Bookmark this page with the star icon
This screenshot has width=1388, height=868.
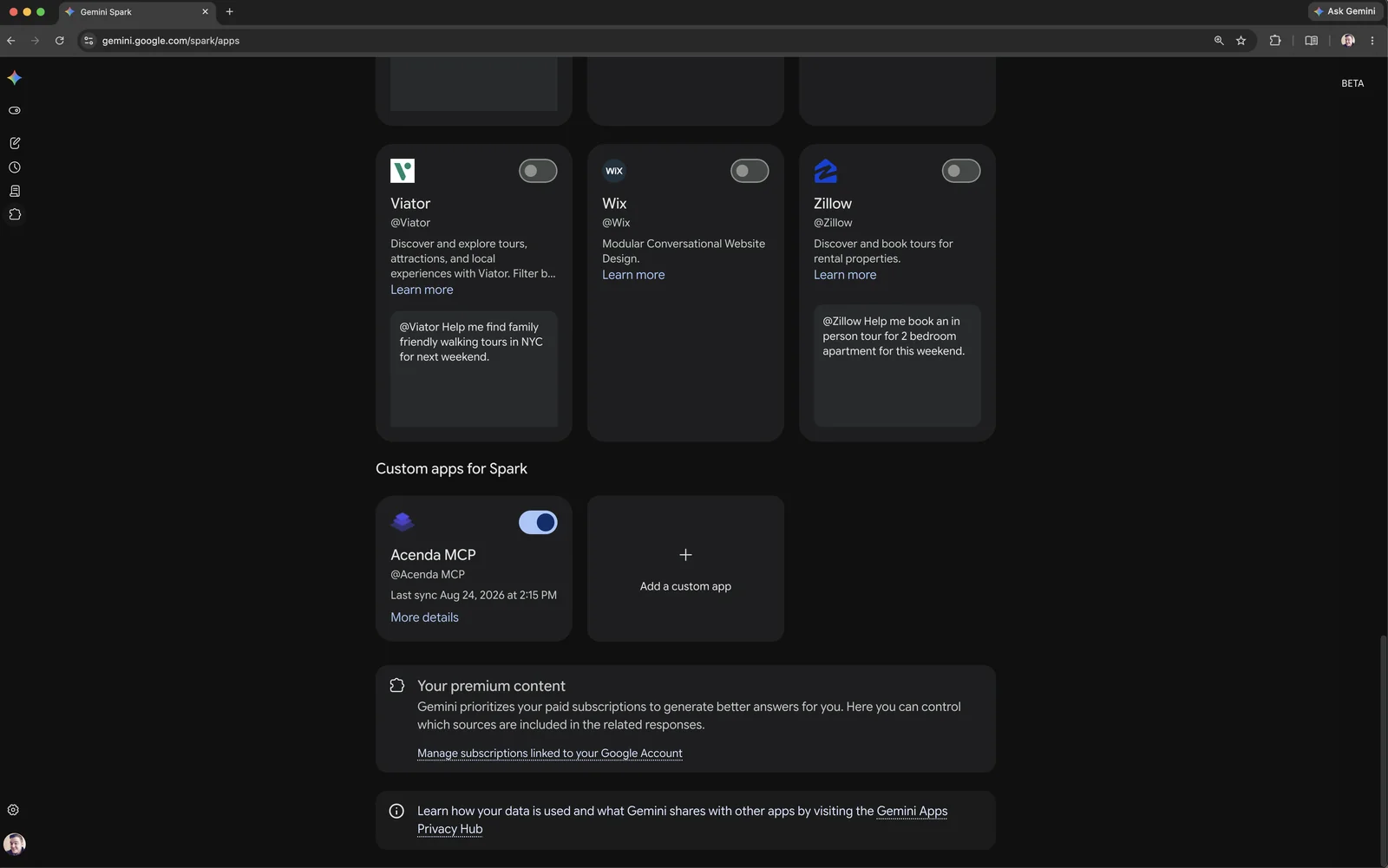[1241, 41]
